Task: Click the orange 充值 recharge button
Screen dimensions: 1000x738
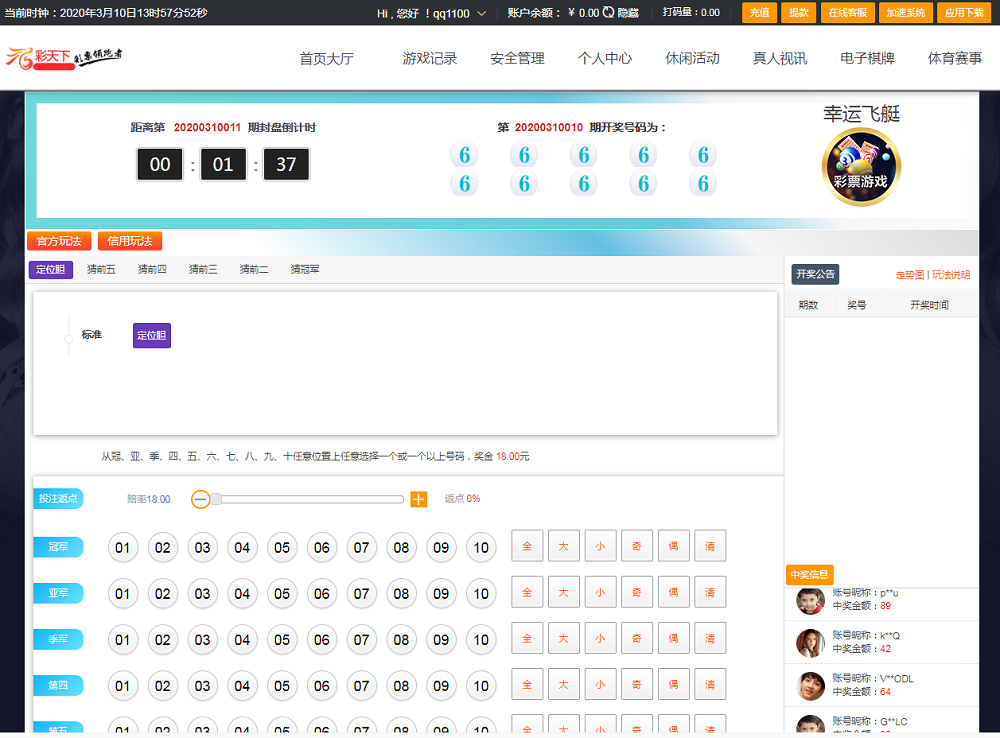Action: tap(758, 13)
